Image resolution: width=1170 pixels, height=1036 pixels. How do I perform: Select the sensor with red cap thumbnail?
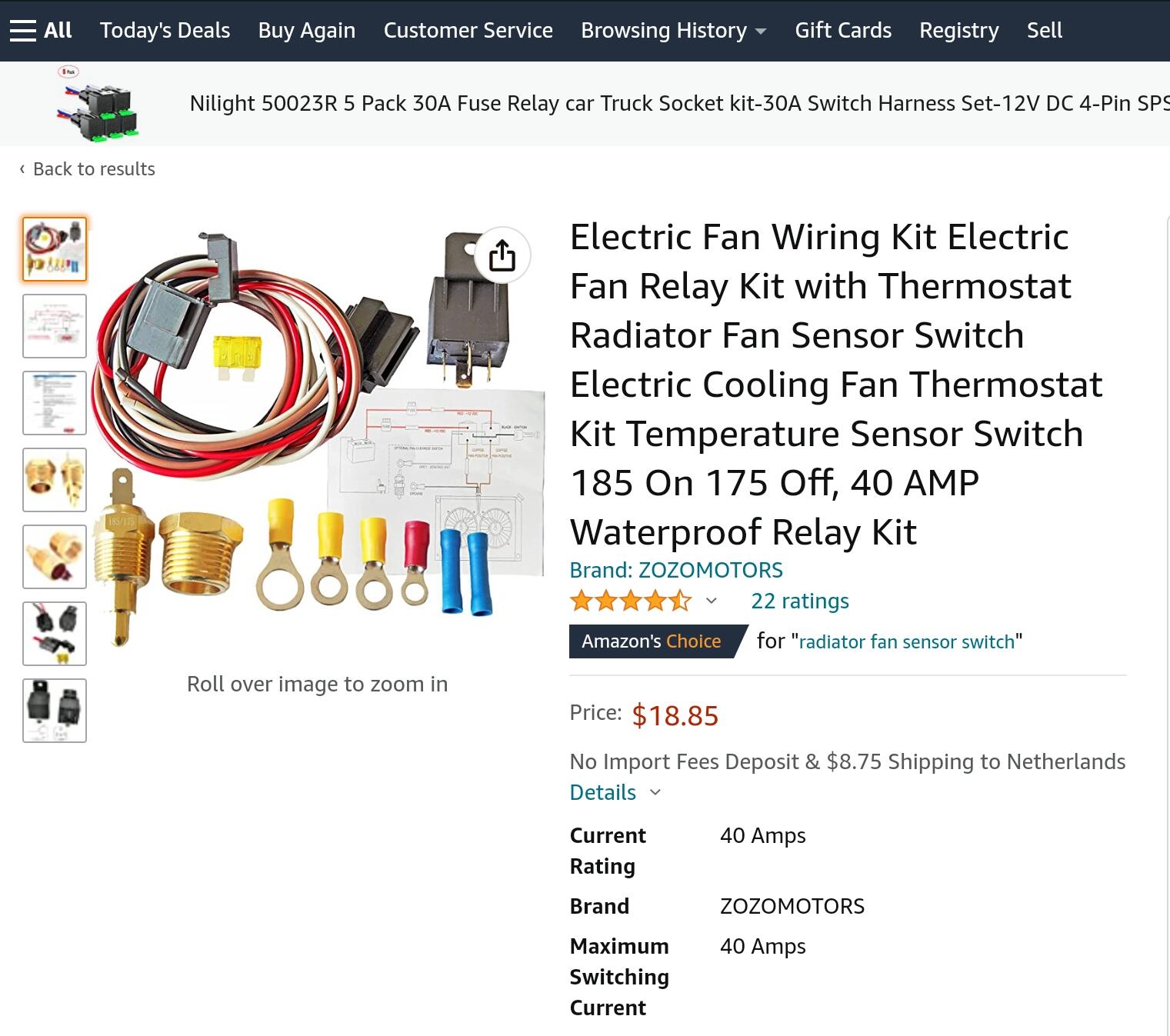coord(55,557)
